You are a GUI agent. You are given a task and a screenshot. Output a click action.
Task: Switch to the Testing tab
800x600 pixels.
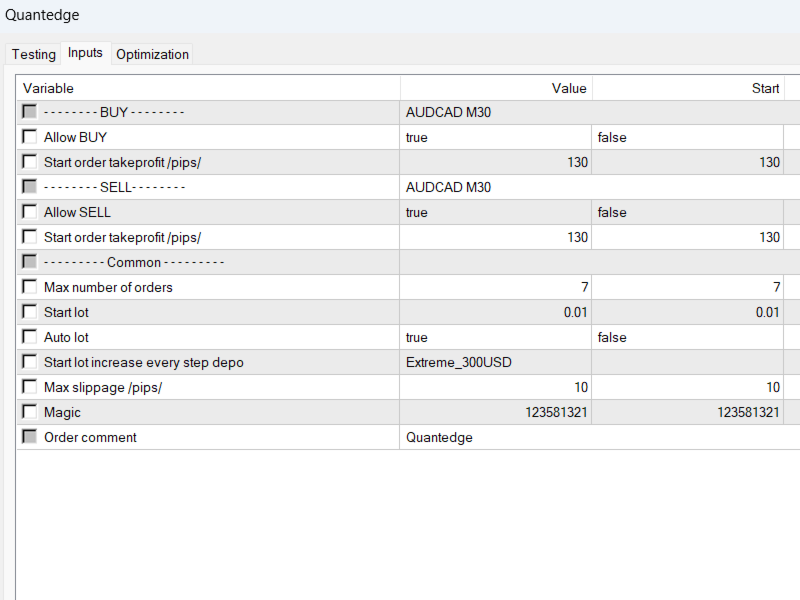[x=34, y=54]
